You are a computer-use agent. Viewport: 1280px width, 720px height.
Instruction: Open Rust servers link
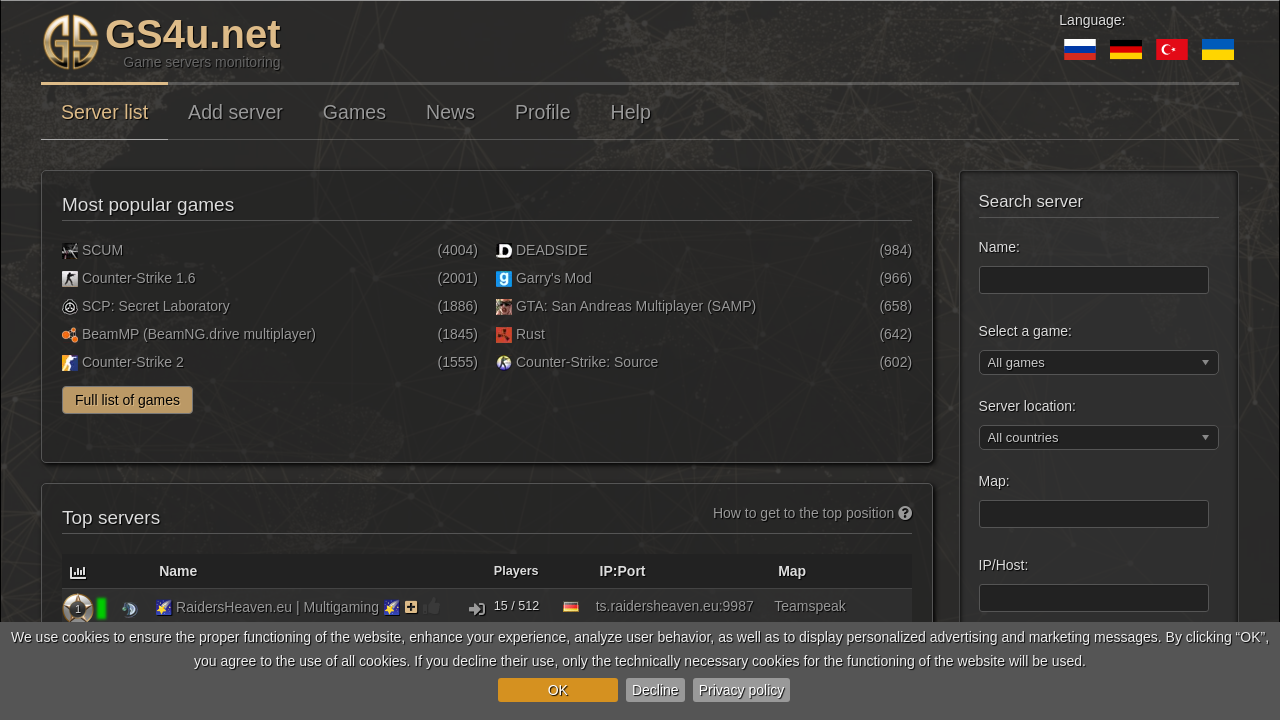pos(530,334)
